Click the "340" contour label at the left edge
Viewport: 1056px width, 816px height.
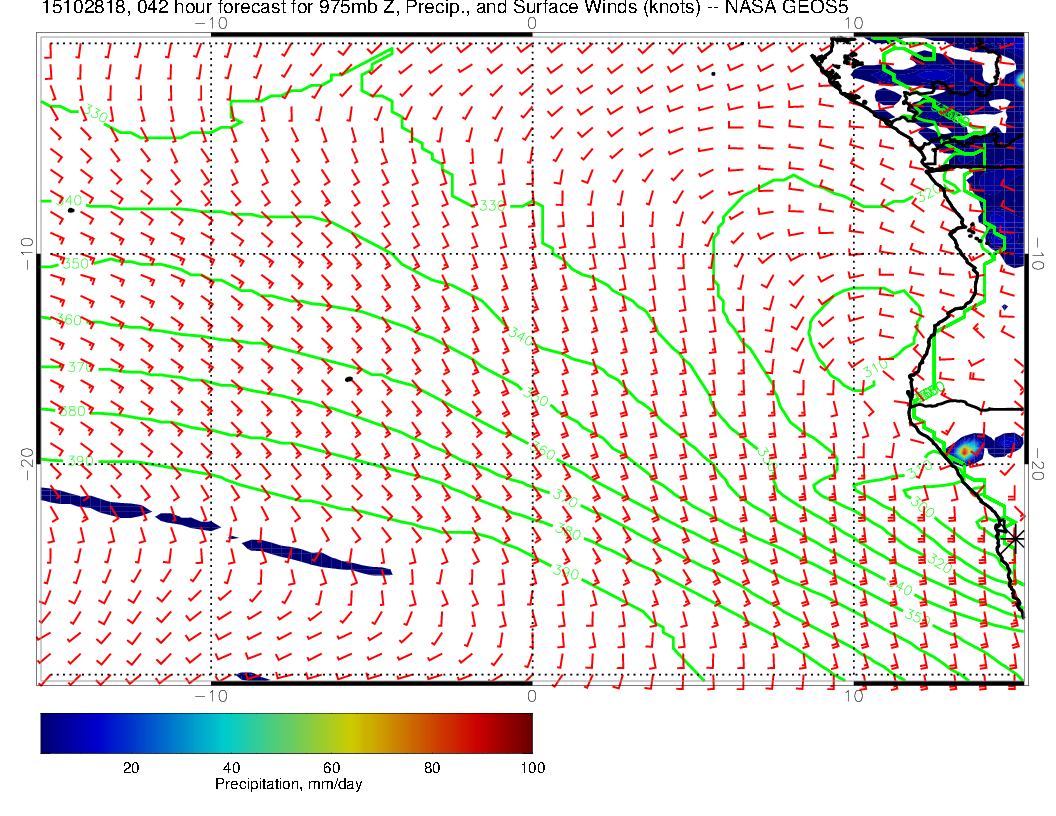(69, 201)
